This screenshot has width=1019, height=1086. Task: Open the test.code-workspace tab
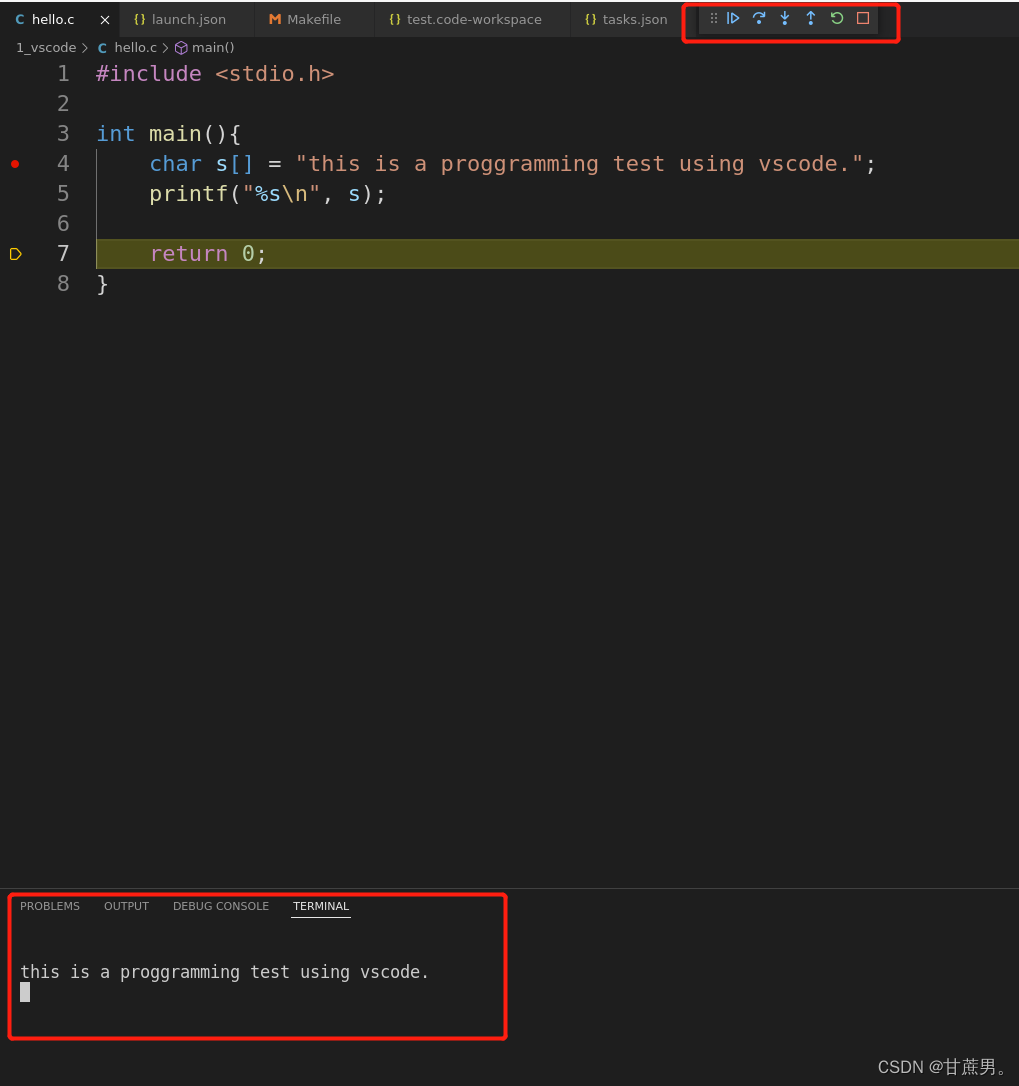tap(474, 20)
